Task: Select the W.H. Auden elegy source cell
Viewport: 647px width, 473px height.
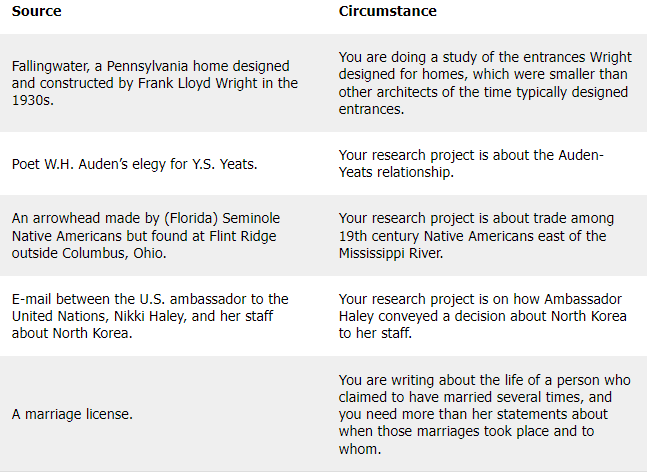Action: click(x=134, y=164)
